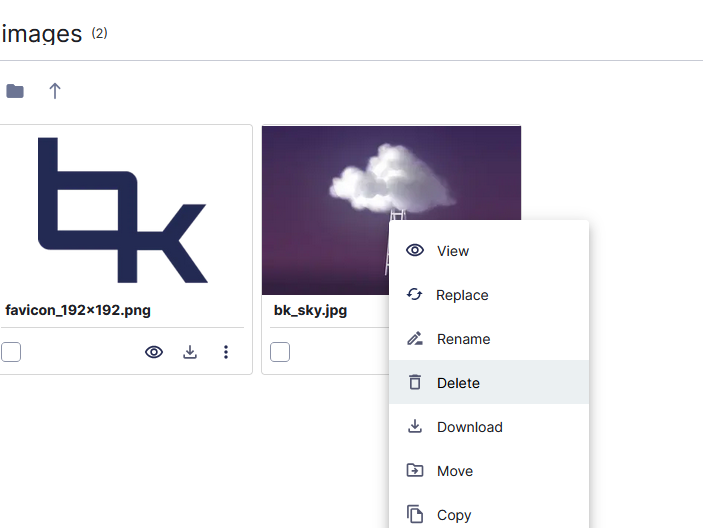
Task: Click Delete in the context menu
Action: tap(458, 383)
